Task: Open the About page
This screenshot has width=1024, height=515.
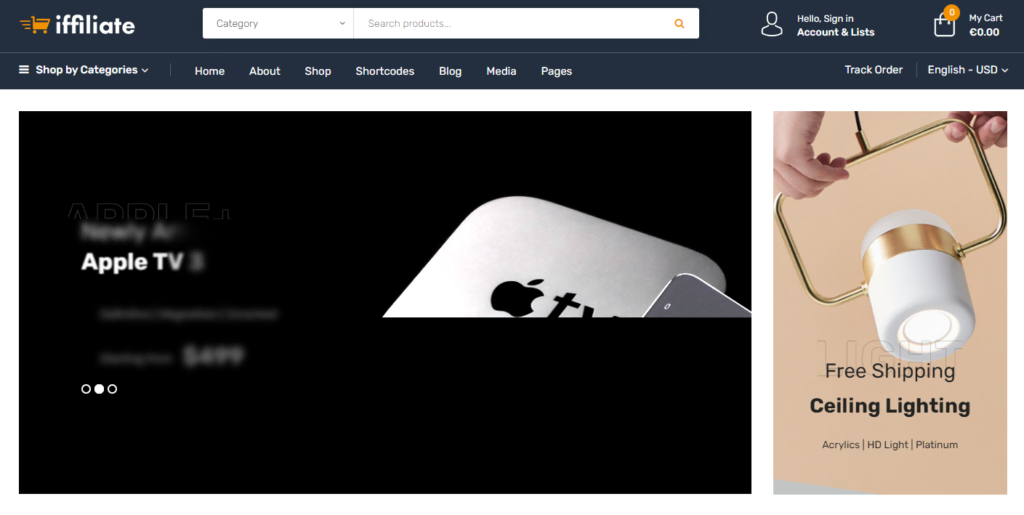Action: tap(264, 71)
